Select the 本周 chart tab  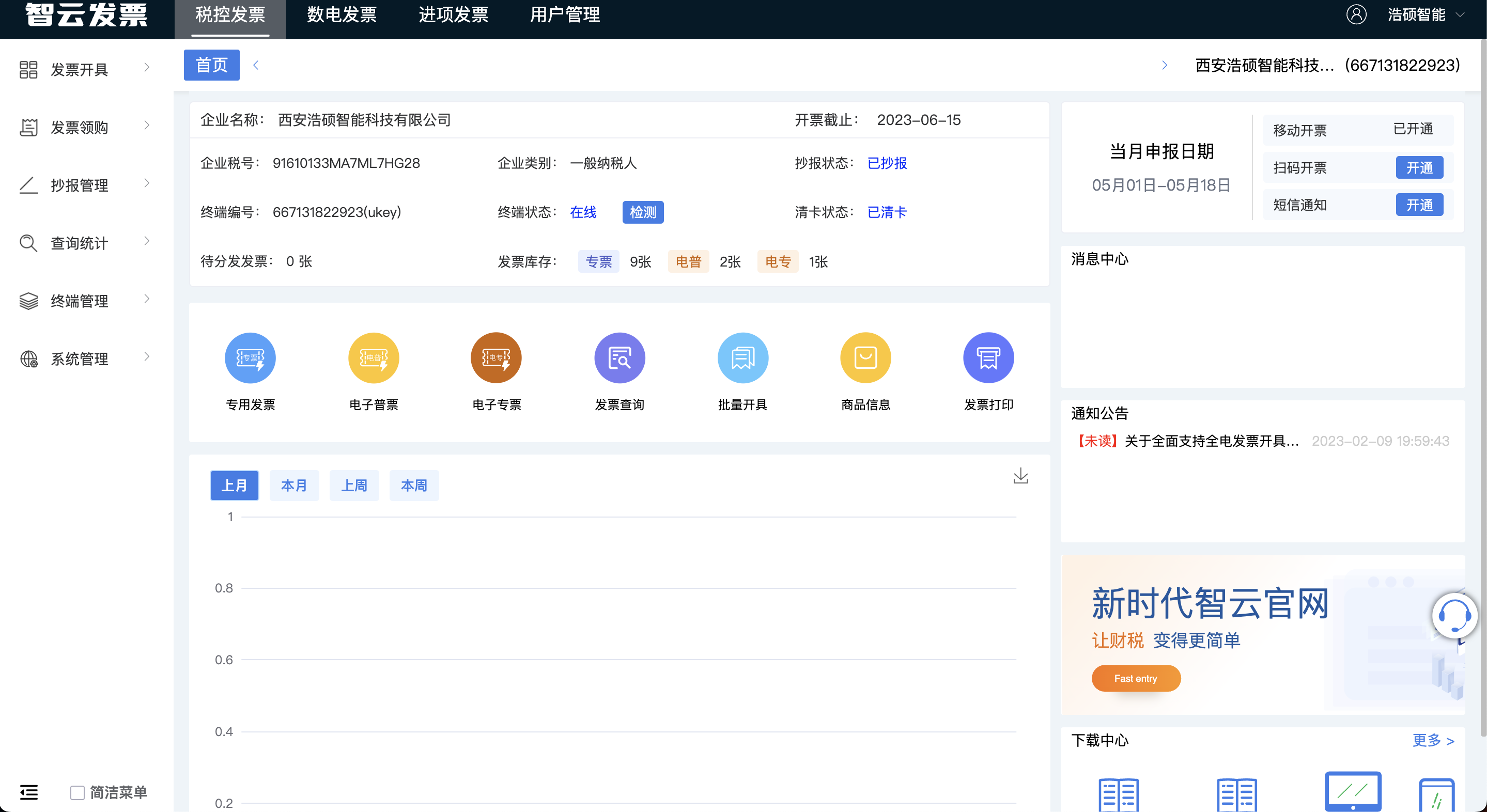414,486
